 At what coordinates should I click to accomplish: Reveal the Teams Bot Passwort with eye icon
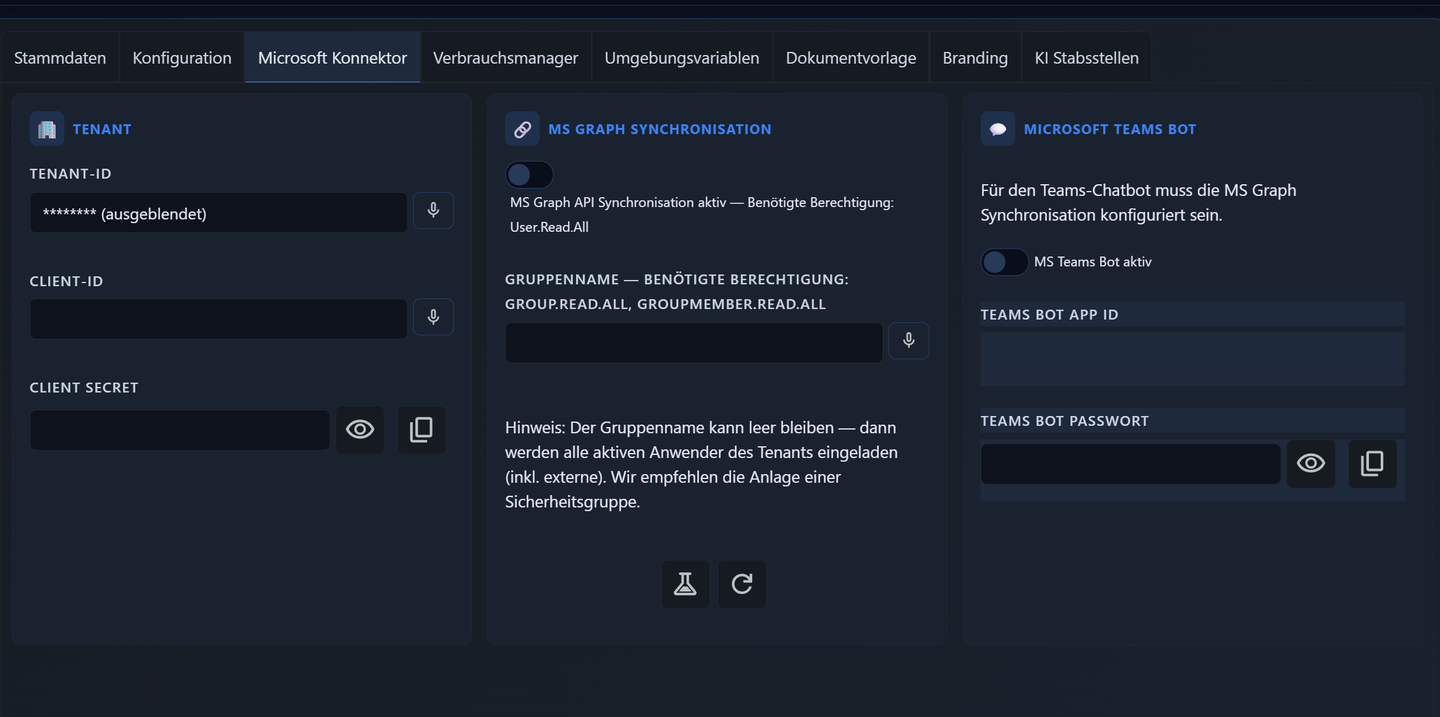coord(1311,464)
